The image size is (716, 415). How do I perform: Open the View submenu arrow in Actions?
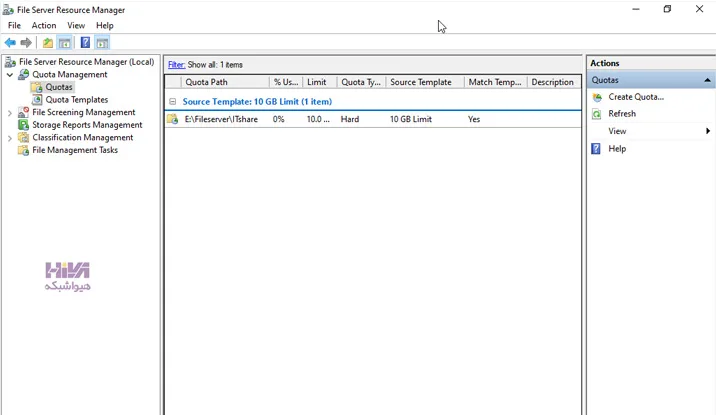tap(708, 131)
